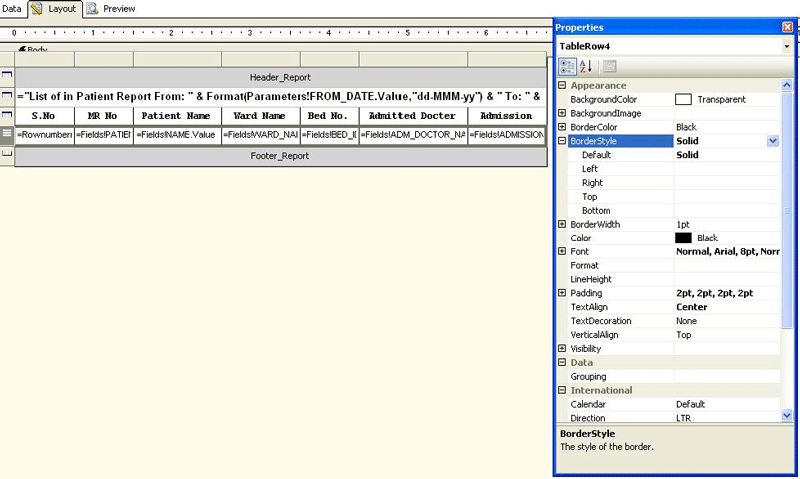Click the BorderStyle Right value field
Viewport: 800px width, 479px height.
[x=727, y=183]
